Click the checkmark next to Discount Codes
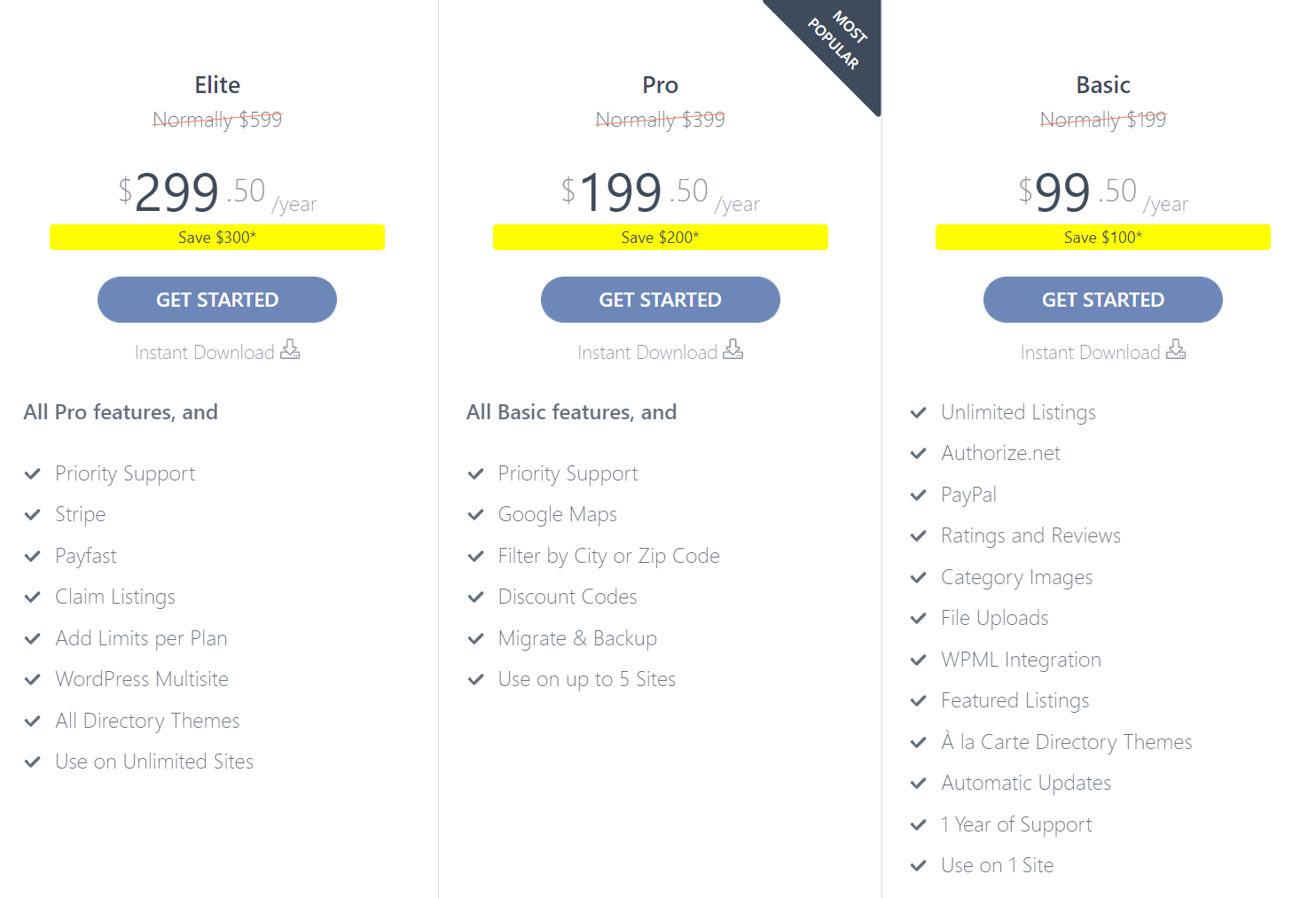This screenshot has height=898, width=1316. pos(476,597)
